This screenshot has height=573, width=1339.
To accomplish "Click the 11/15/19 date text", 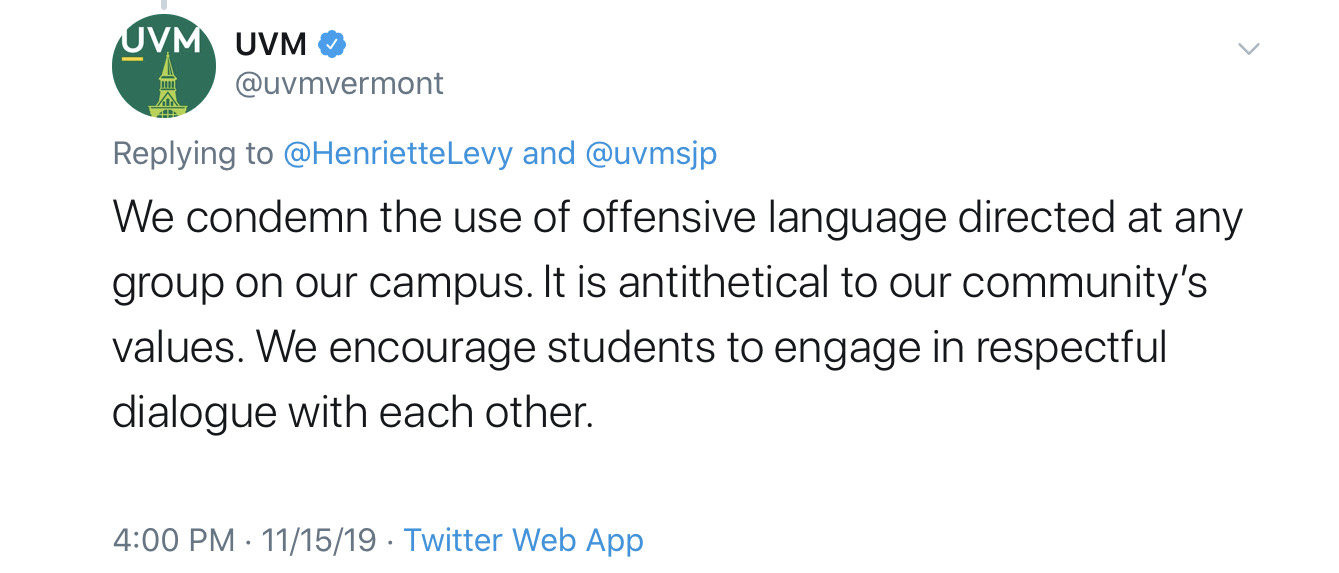I will tap(318, 540).
